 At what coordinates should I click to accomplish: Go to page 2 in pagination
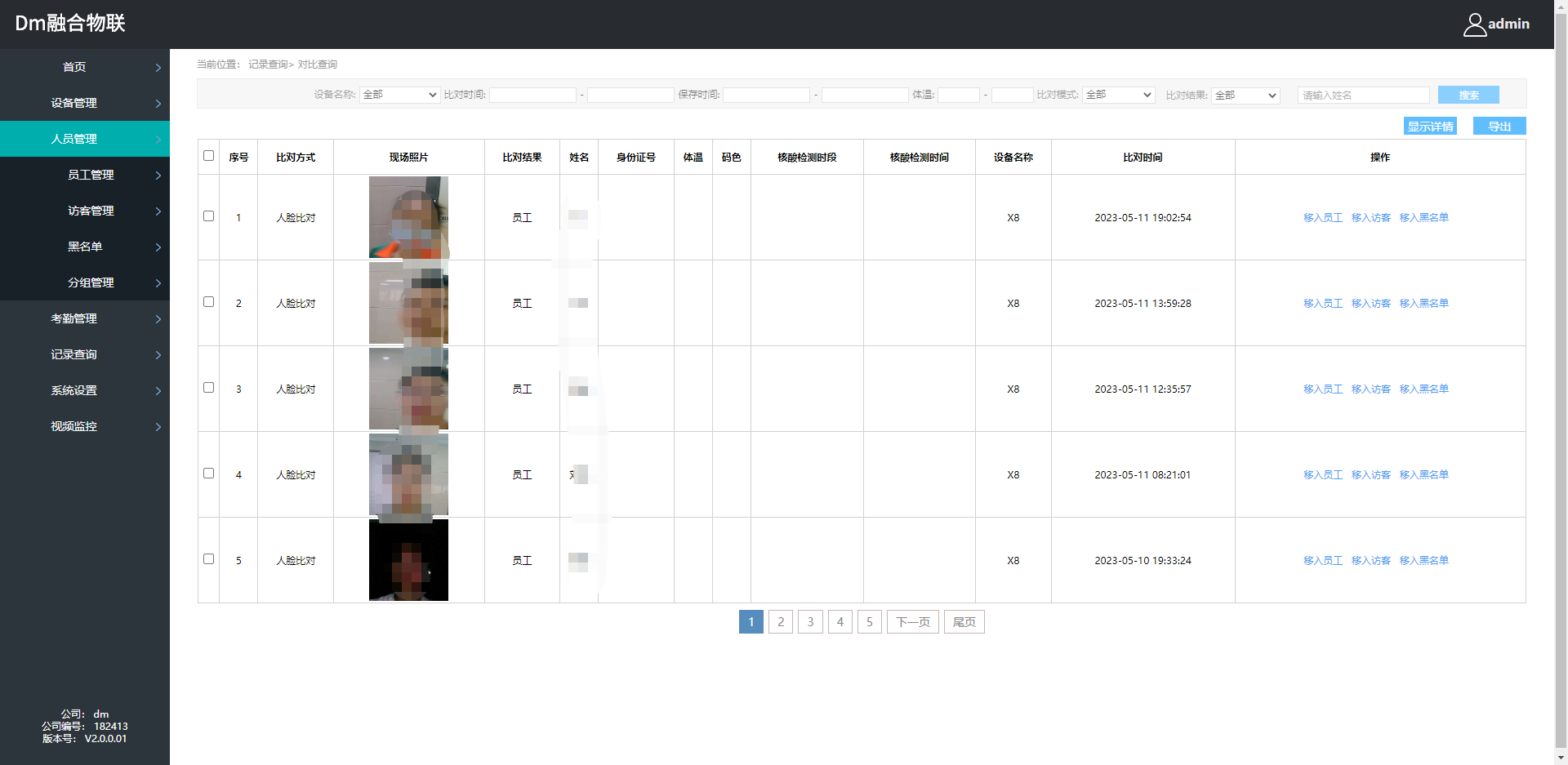781,621
